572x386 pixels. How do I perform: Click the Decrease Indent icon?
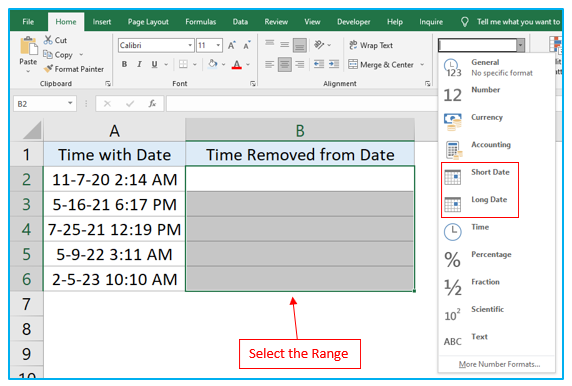coord(318,64)
